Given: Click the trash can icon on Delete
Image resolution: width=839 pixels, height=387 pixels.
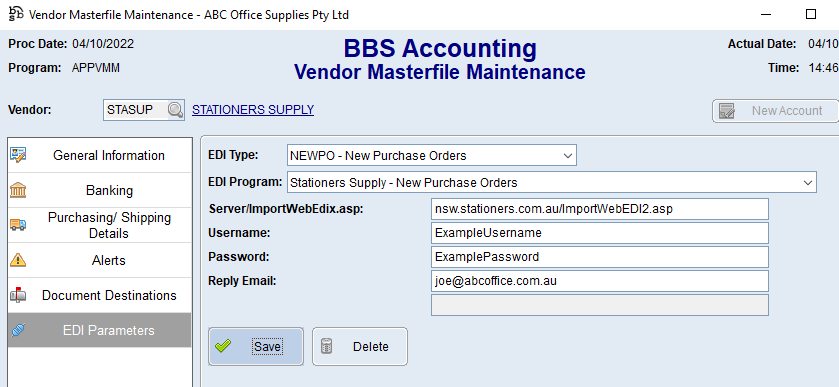Looking at the screenshot, I should [x=326, y=346].
